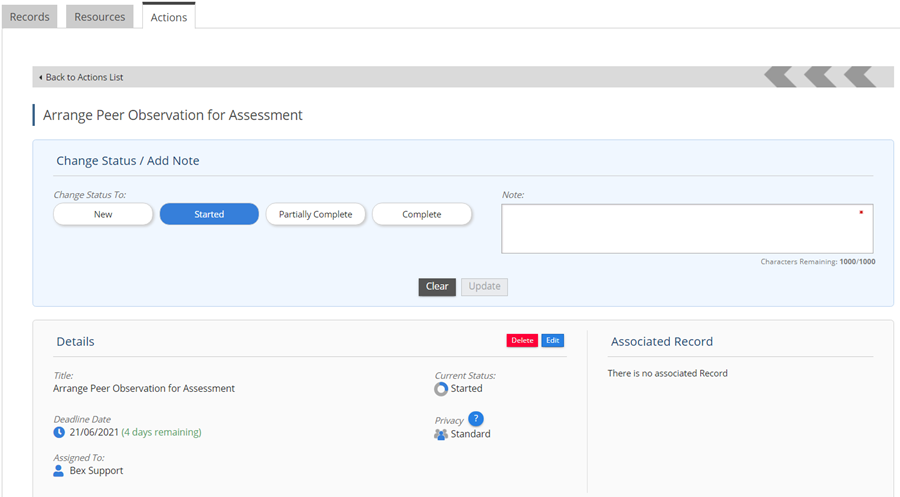Click the Details title 'Arrange Peer Observation for Assessment'
The height and width of the screenshot is (497, 900).
(144, 389)
